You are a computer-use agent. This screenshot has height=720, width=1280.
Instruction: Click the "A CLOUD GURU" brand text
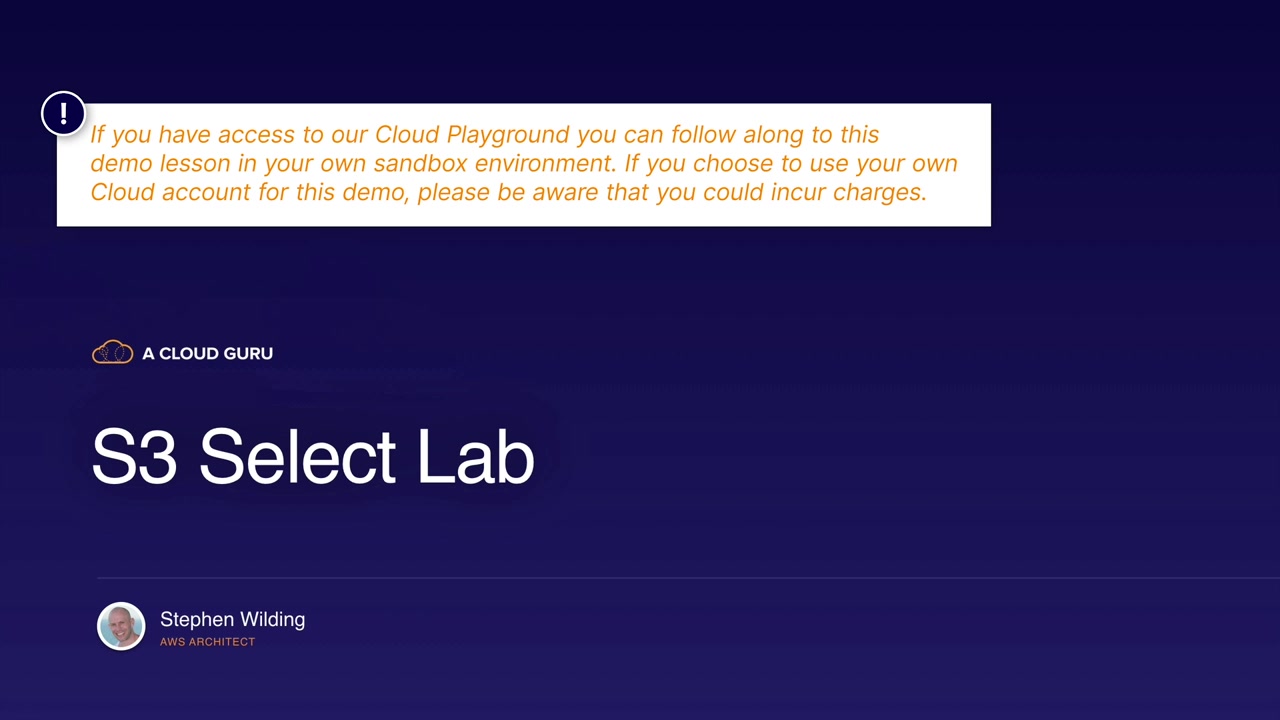[207, 354]
